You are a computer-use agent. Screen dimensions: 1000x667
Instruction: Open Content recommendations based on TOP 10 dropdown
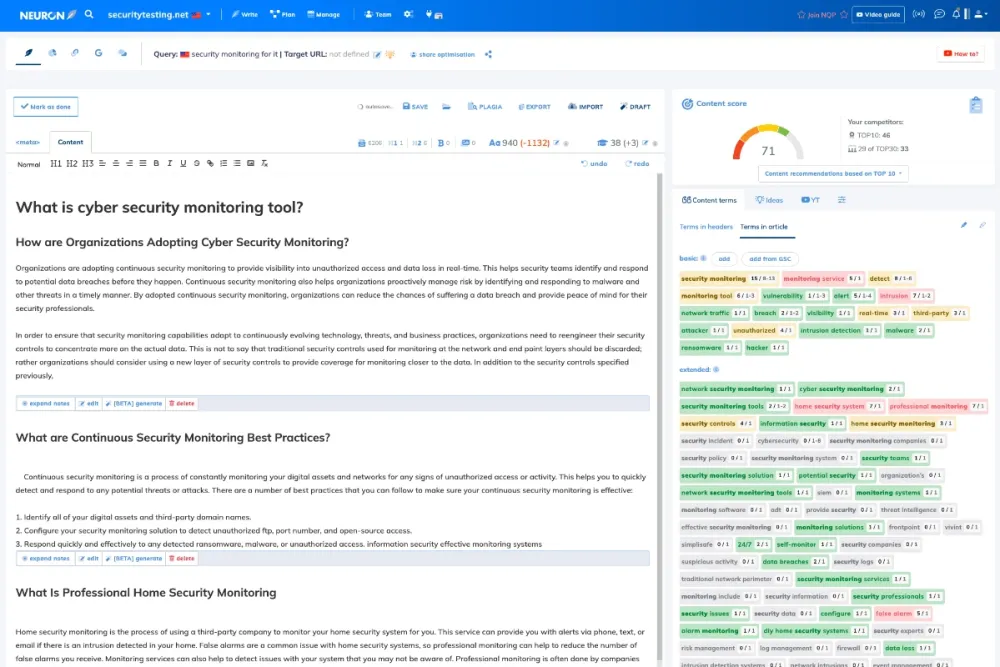[834, 173]
